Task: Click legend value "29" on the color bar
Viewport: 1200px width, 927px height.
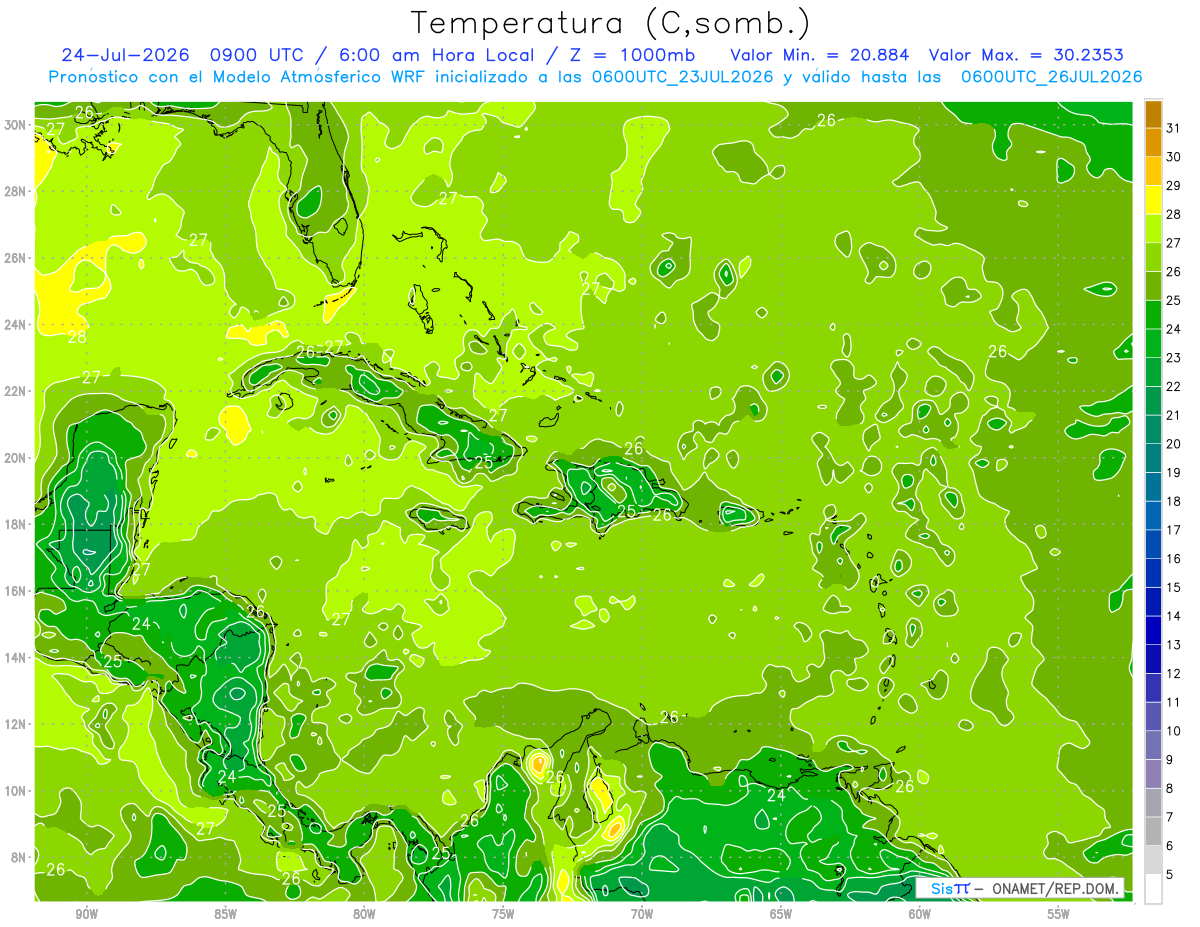Action: tap(1174, 186)
